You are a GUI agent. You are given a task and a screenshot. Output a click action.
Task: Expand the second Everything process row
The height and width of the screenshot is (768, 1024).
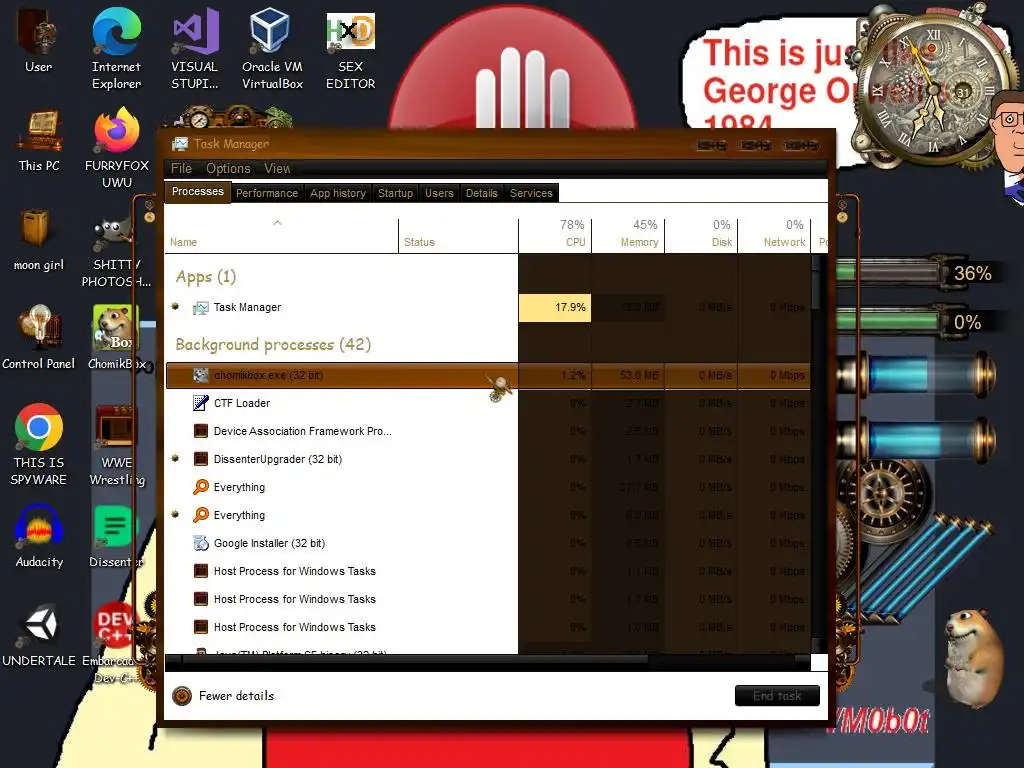175,515
